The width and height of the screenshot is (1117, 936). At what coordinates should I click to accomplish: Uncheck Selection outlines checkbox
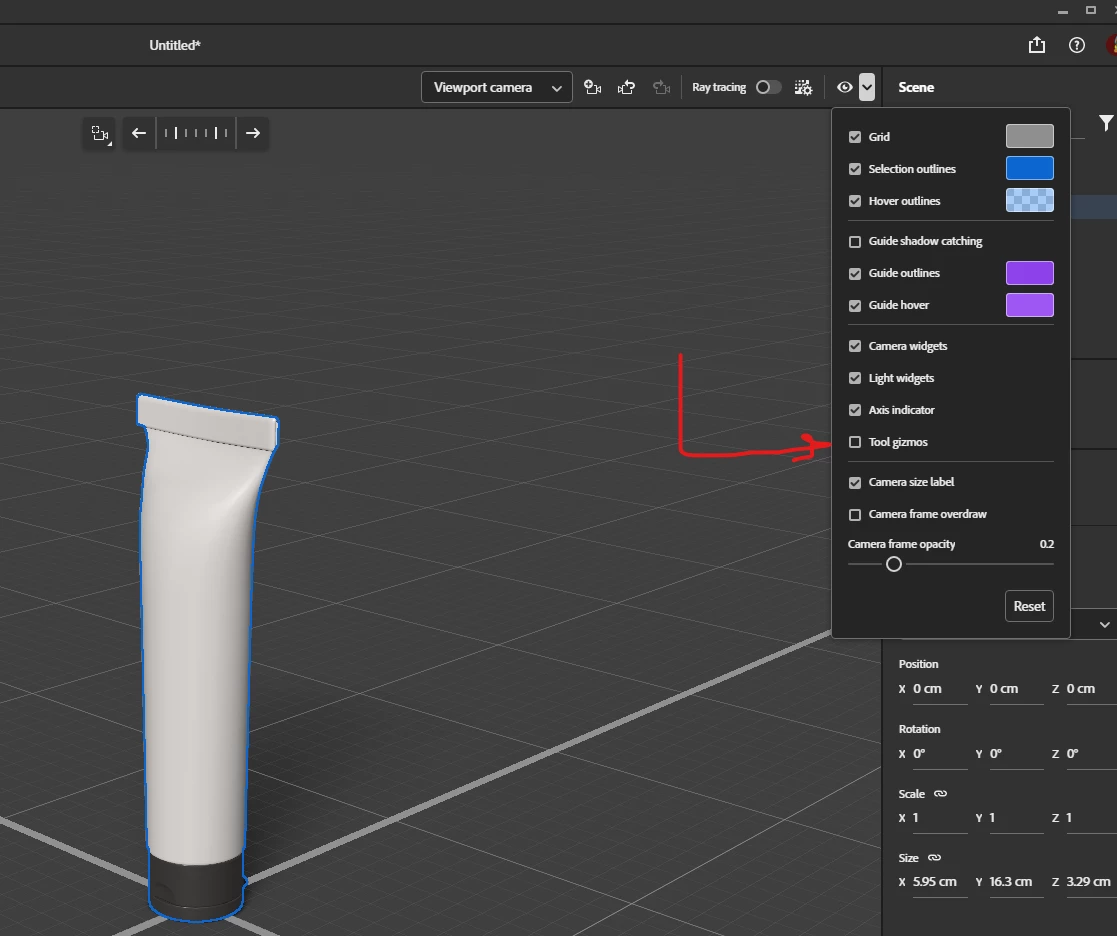[x=855, y=169]
